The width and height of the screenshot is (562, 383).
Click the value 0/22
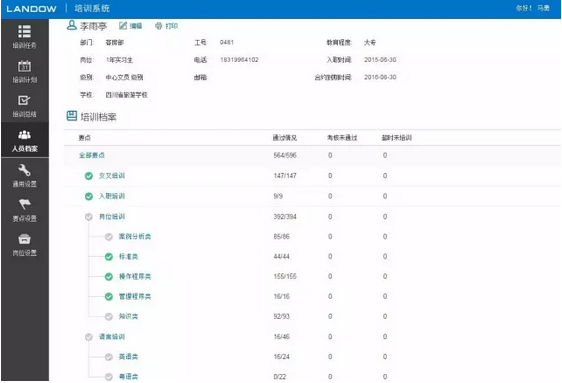click(x=280, y=377)
